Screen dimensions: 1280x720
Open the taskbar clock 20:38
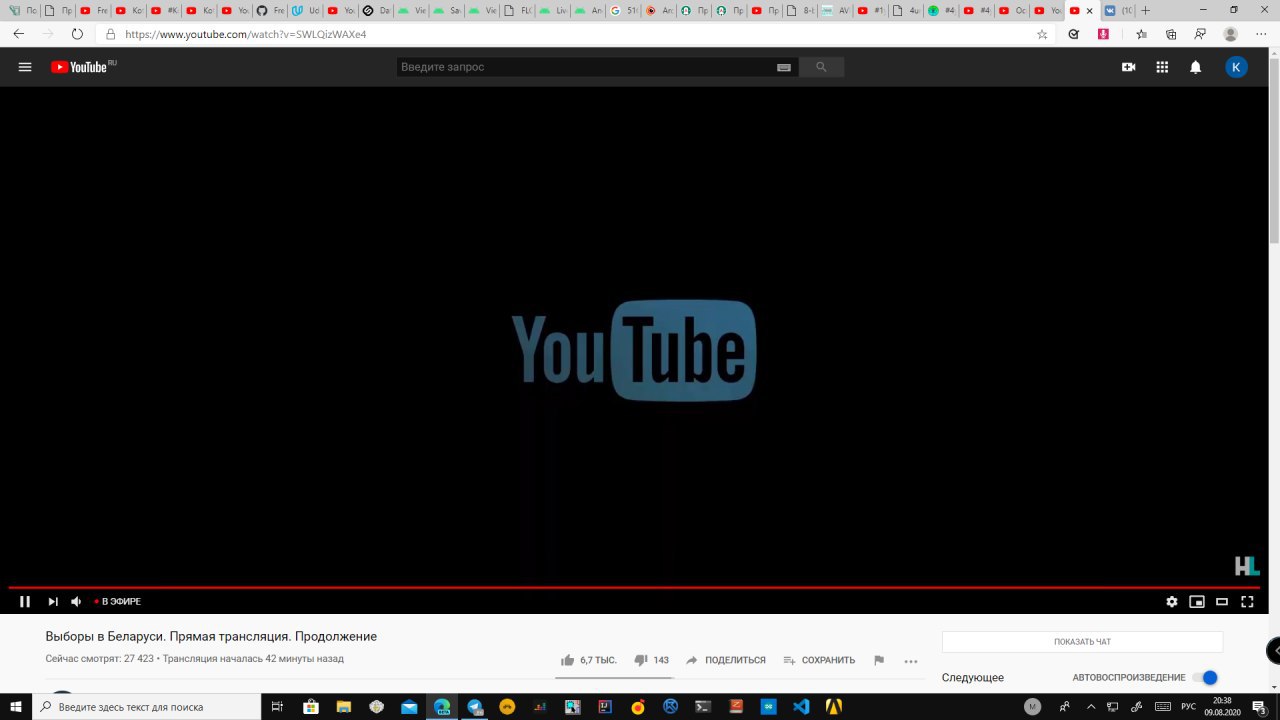coord(1222,707)
